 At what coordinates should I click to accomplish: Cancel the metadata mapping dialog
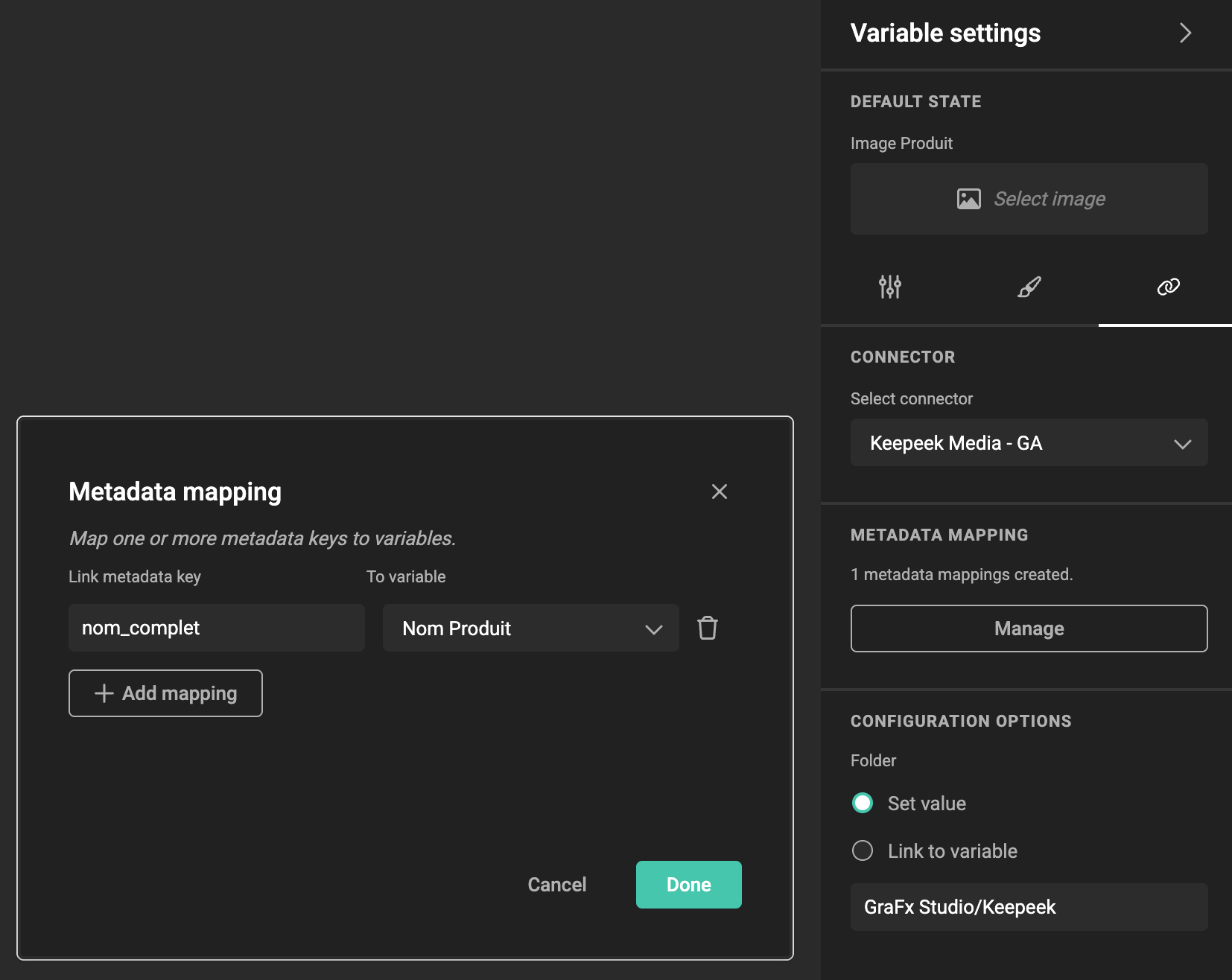[556, 885]
